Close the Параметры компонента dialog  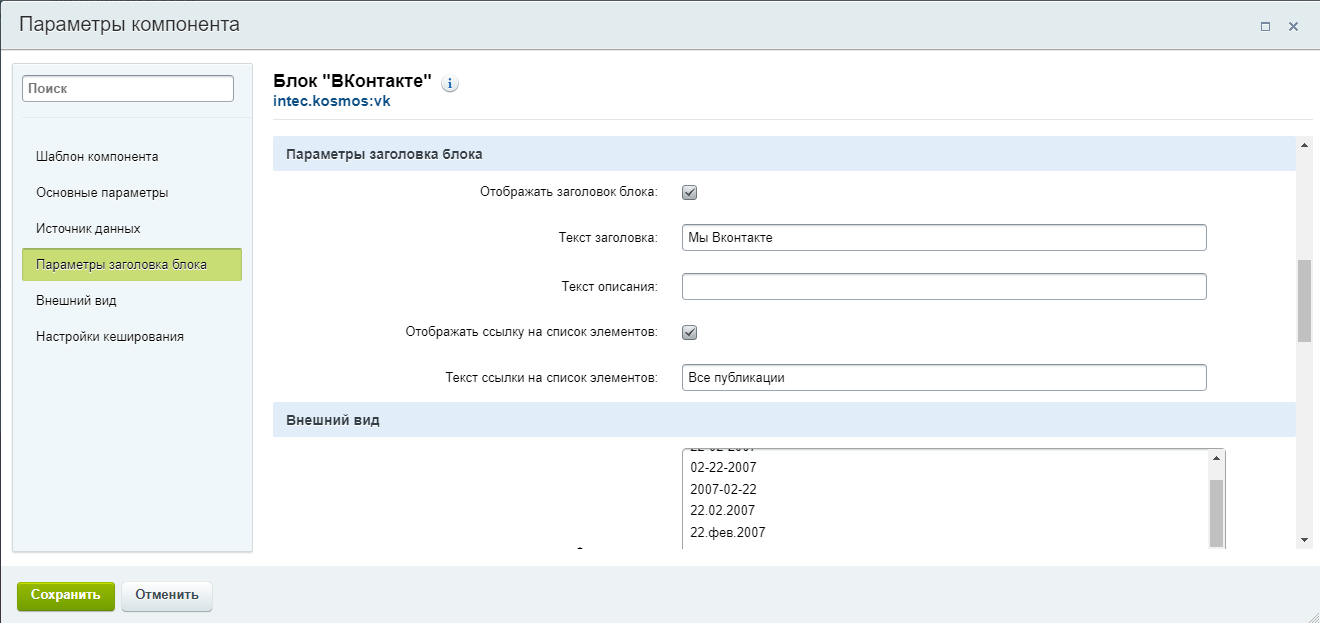pos(1293,27)
